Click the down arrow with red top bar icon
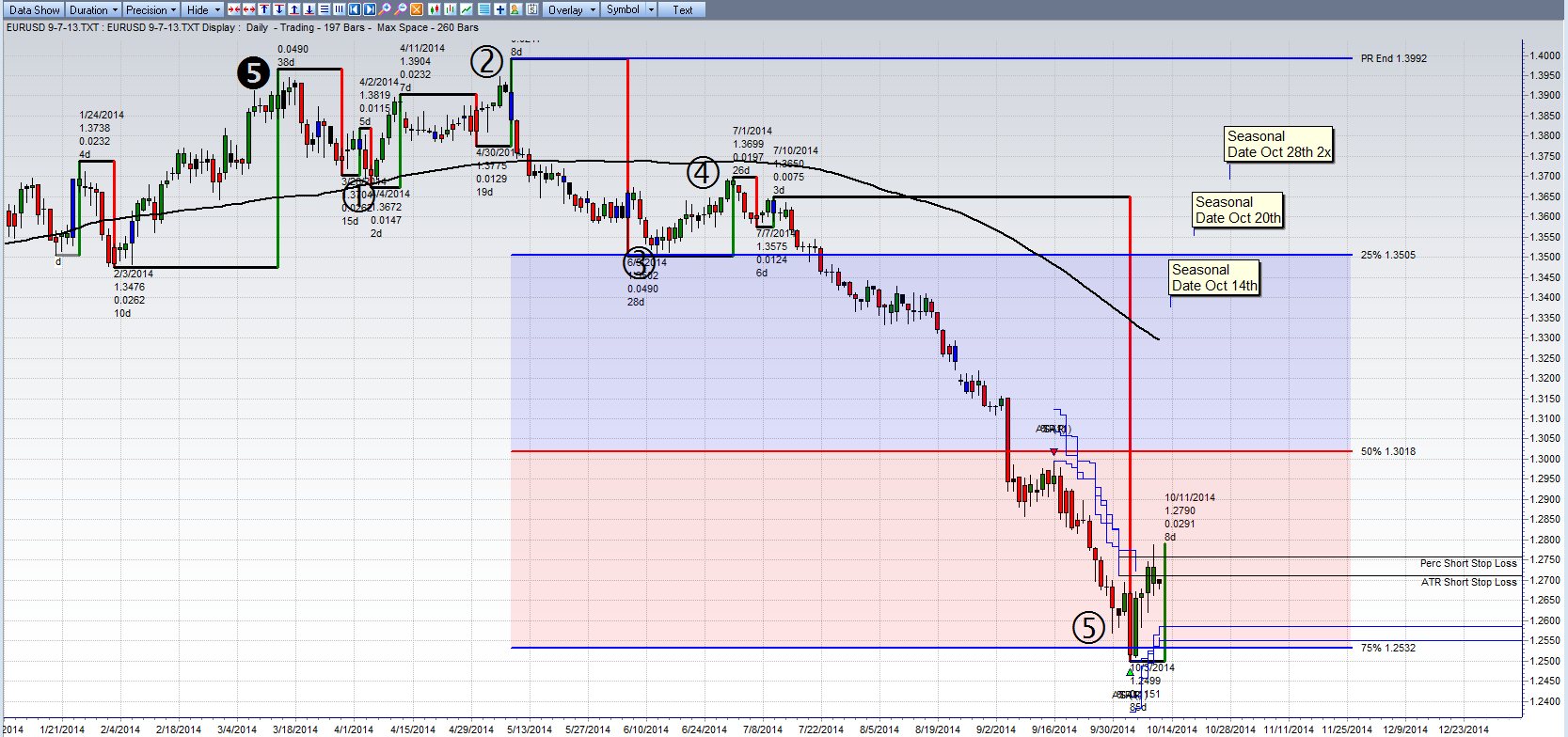Viewport: 1568px width, 737px height. 279,9
